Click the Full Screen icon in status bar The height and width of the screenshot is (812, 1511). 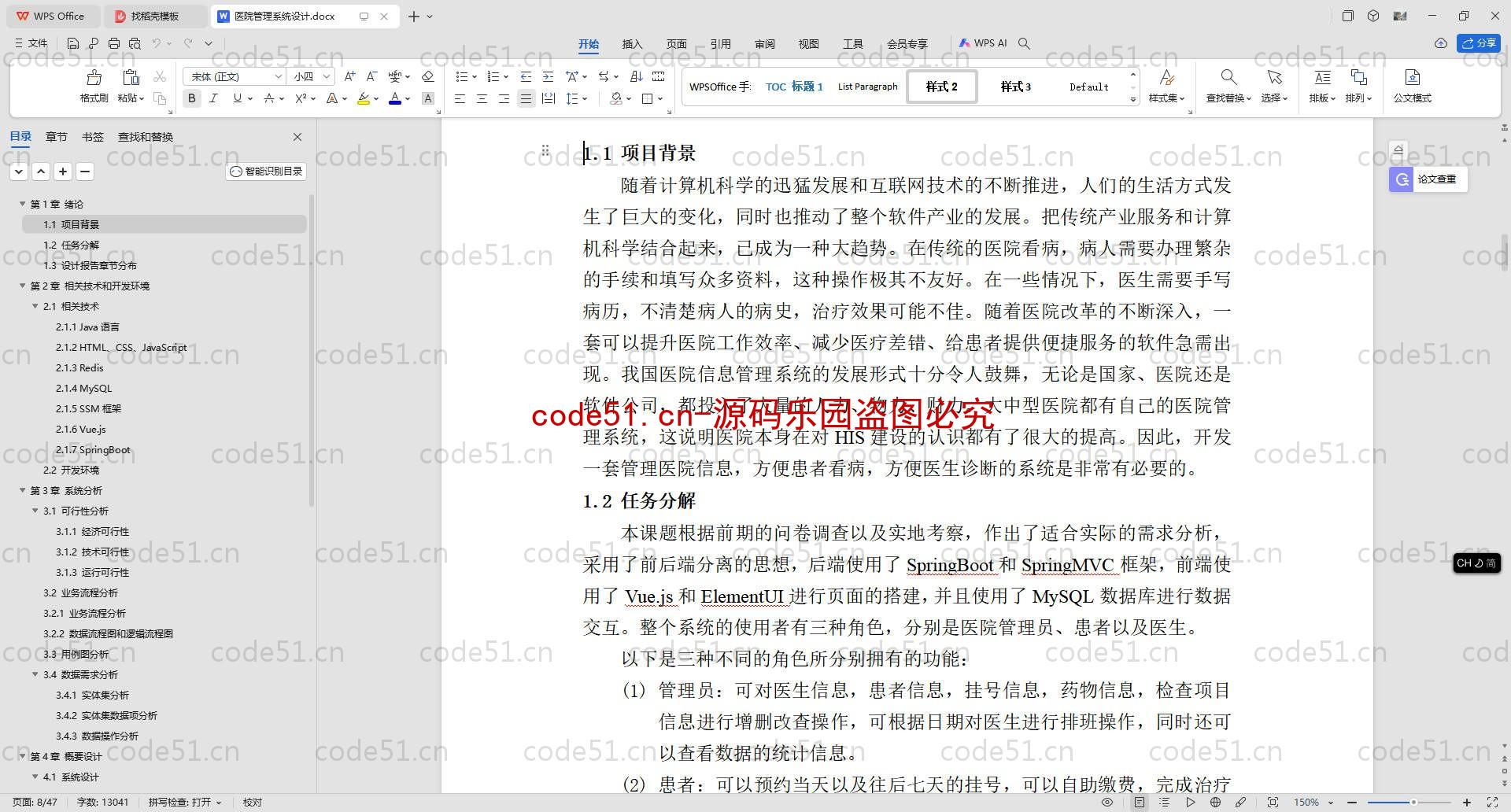(1491, 803)
